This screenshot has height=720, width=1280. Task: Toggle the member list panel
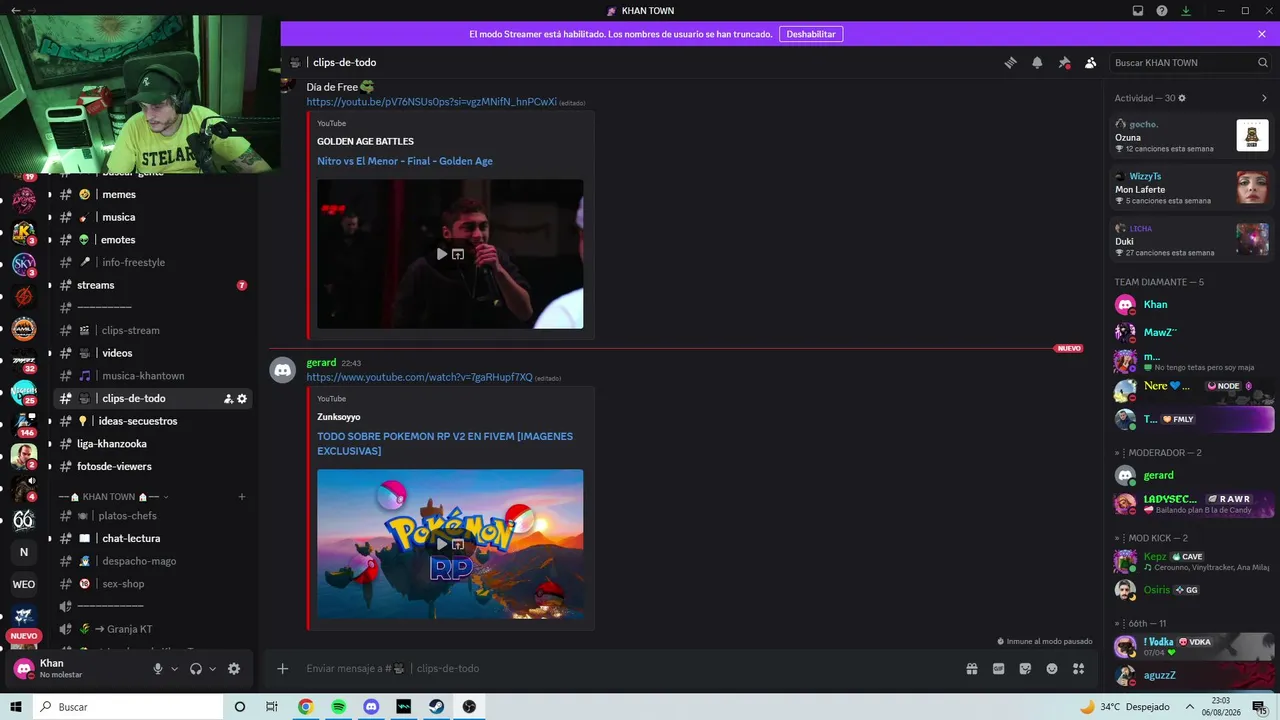point(1090,62)
